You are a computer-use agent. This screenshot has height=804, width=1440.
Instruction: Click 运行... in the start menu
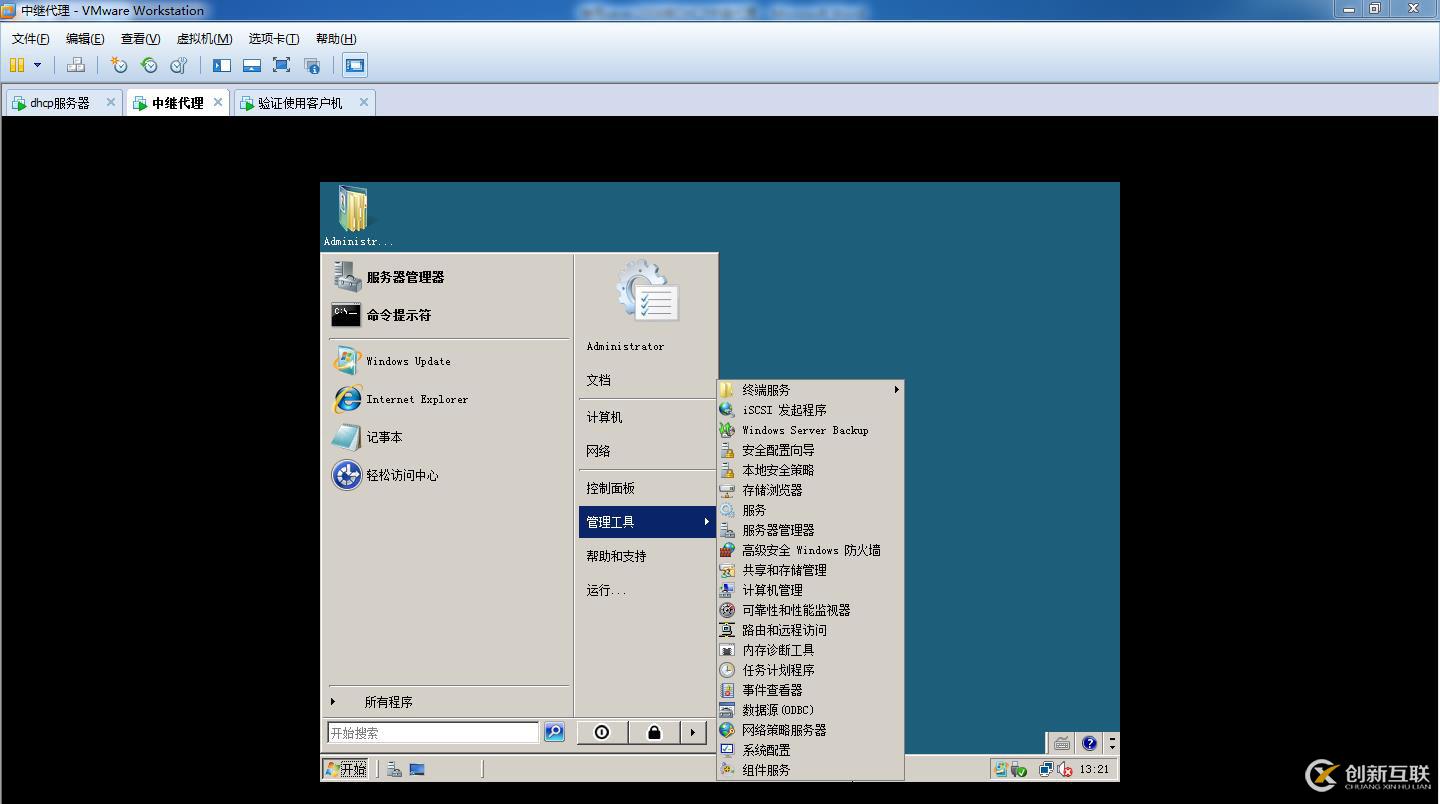[x=646, y=590]
